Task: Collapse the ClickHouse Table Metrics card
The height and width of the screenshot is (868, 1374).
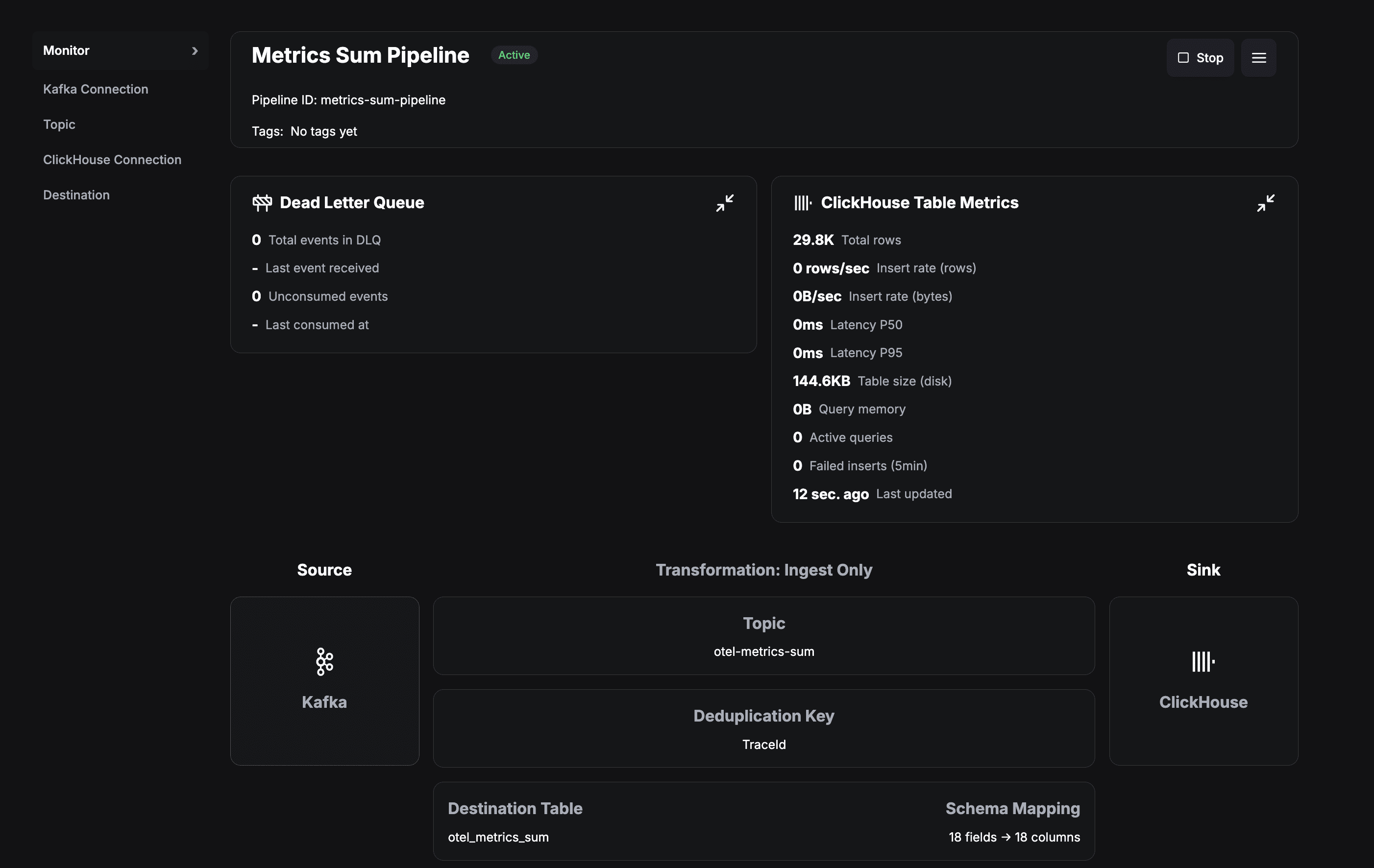Action: pyautogui.click(x=1265, y=203)
